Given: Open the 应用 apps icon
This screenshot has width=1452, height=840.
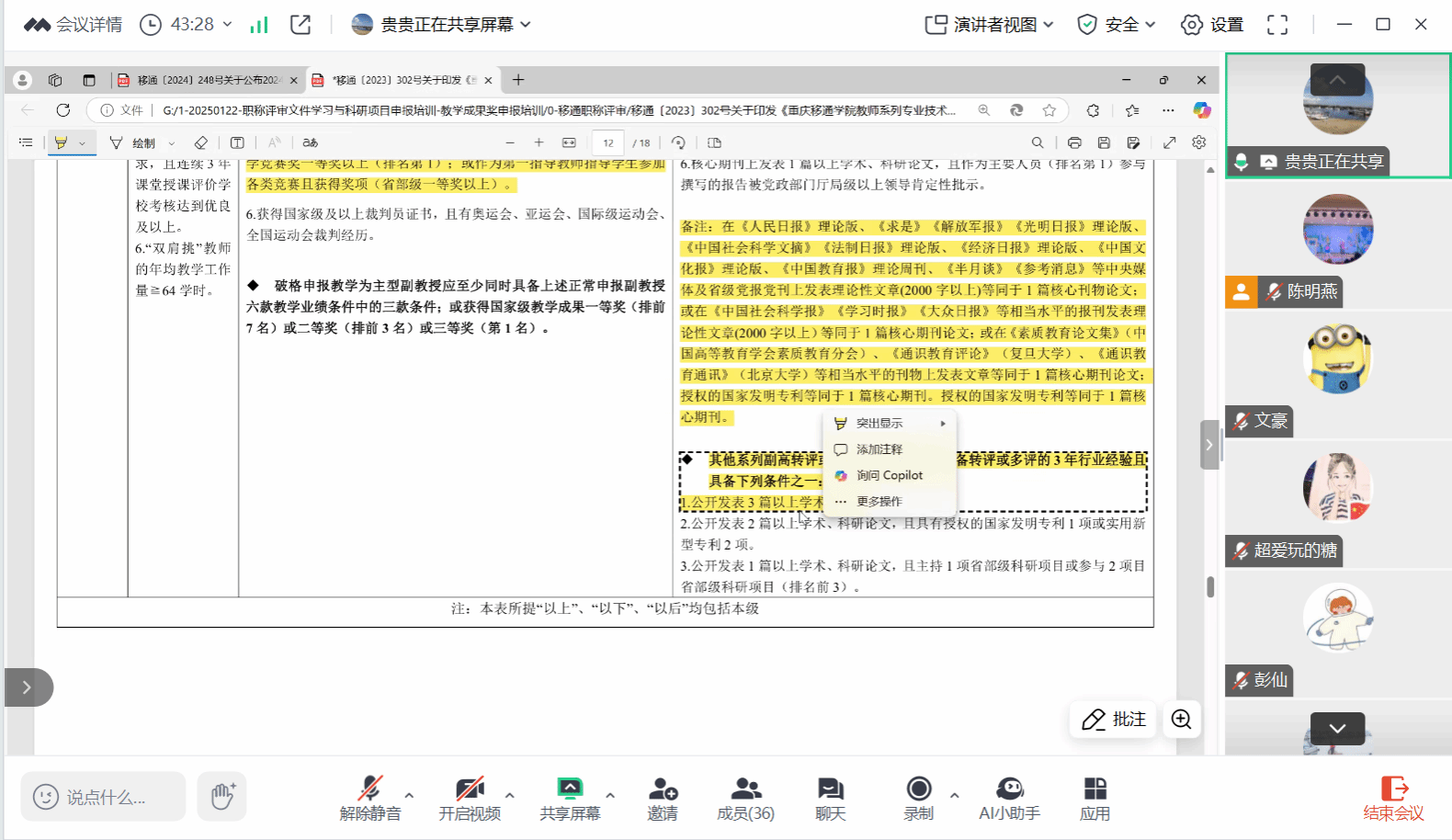Looking at the screenshot, I should (1095, 798).
